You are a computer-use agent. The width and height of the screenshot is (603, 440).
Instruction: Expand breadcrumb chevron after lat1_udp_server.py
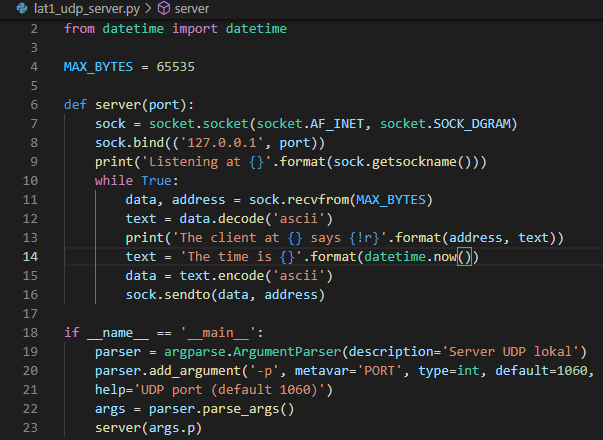coord(148,8)
